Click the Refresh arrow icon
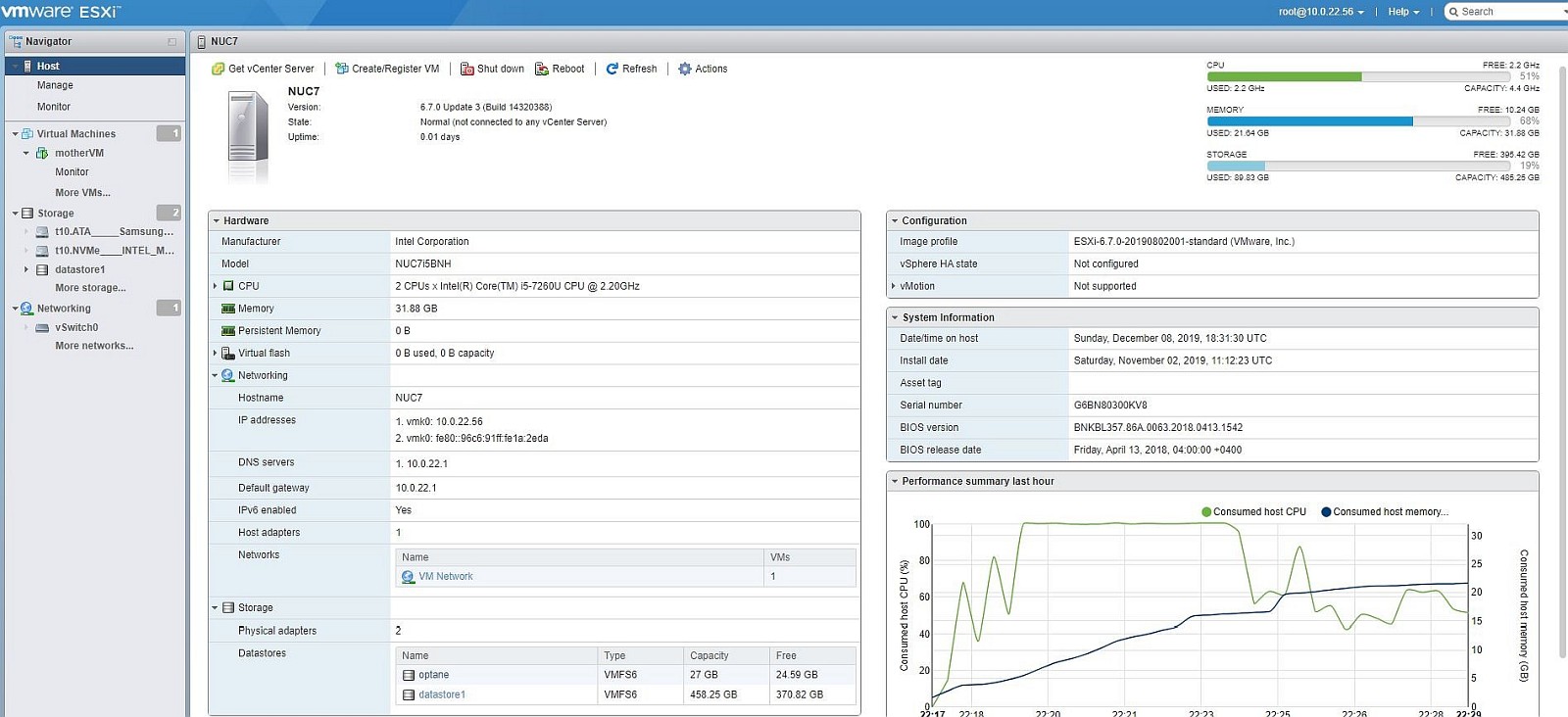The image size is (1568, 717). 612,69
